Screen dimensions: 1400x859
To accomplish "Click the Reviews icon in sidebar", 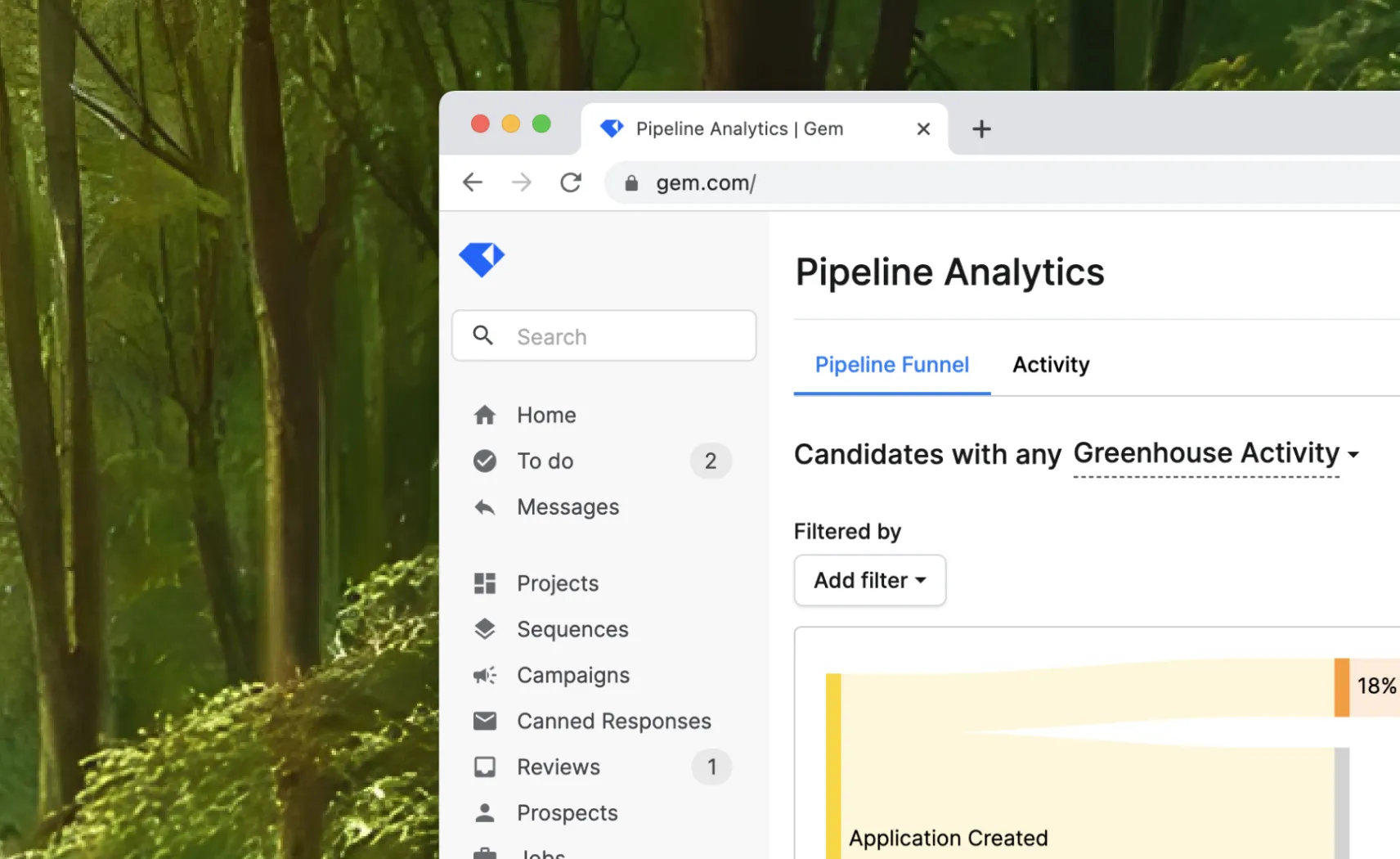I will click(x=485, y=767).
